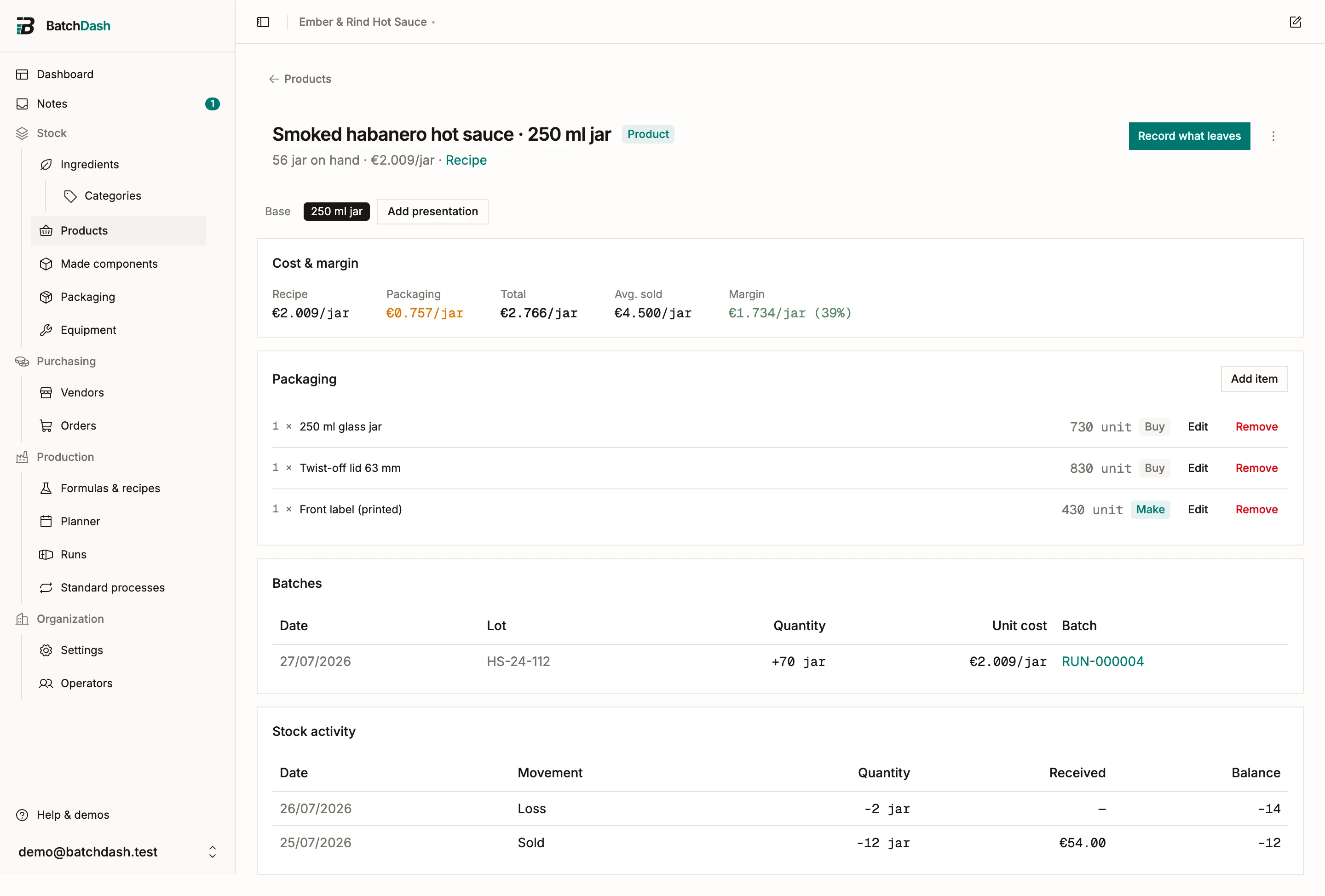Click the Packaging cost €0.757/jar
The image size is (1325, 896).
click(425, 314)
